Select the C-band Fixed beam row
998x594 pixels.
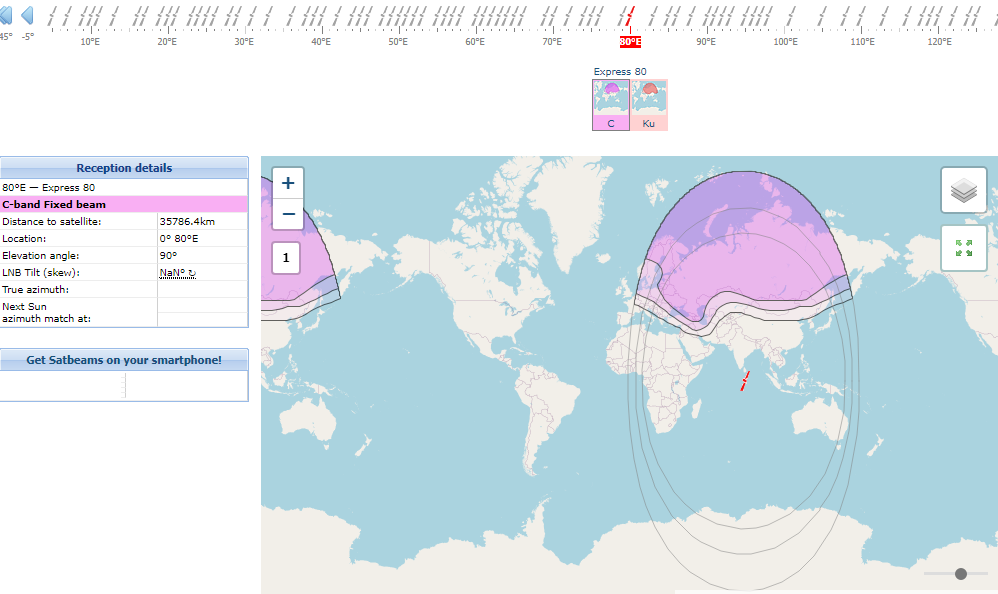[x=124, y=204]
